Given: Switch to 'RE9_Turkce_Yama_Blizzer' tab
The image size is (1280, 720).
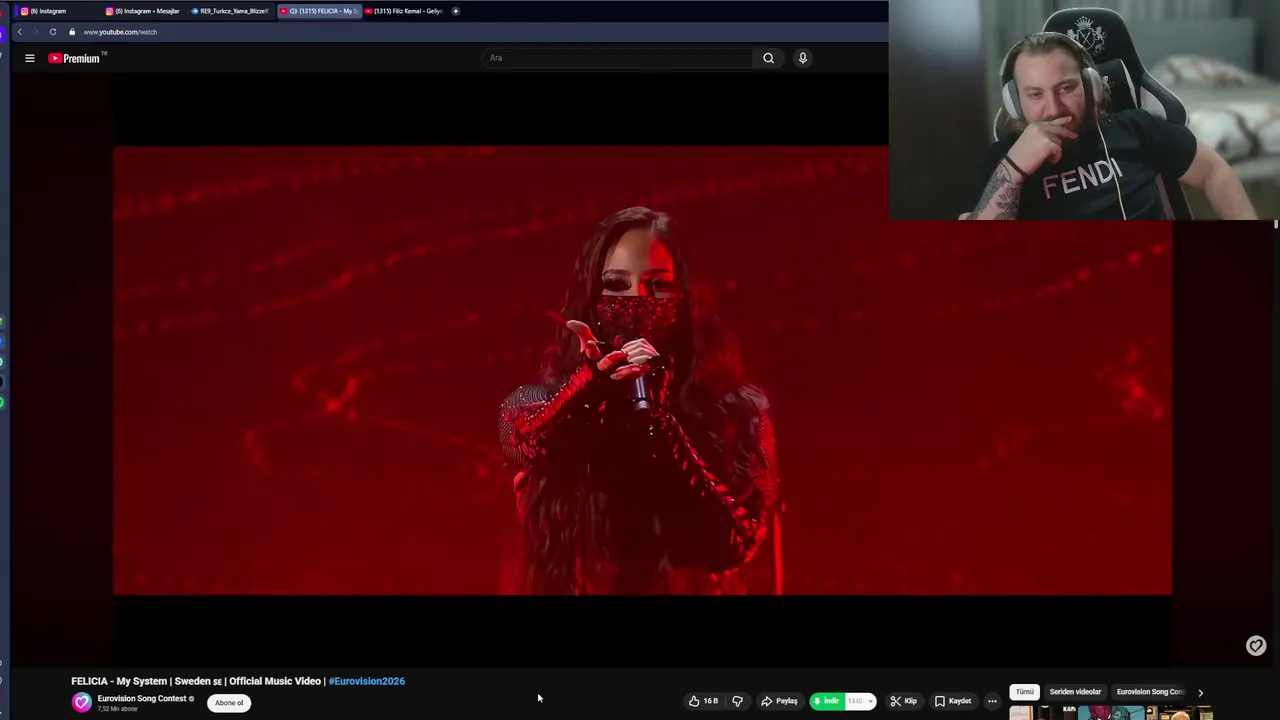Looking at the screenshot, I should (x=230, y=11).
